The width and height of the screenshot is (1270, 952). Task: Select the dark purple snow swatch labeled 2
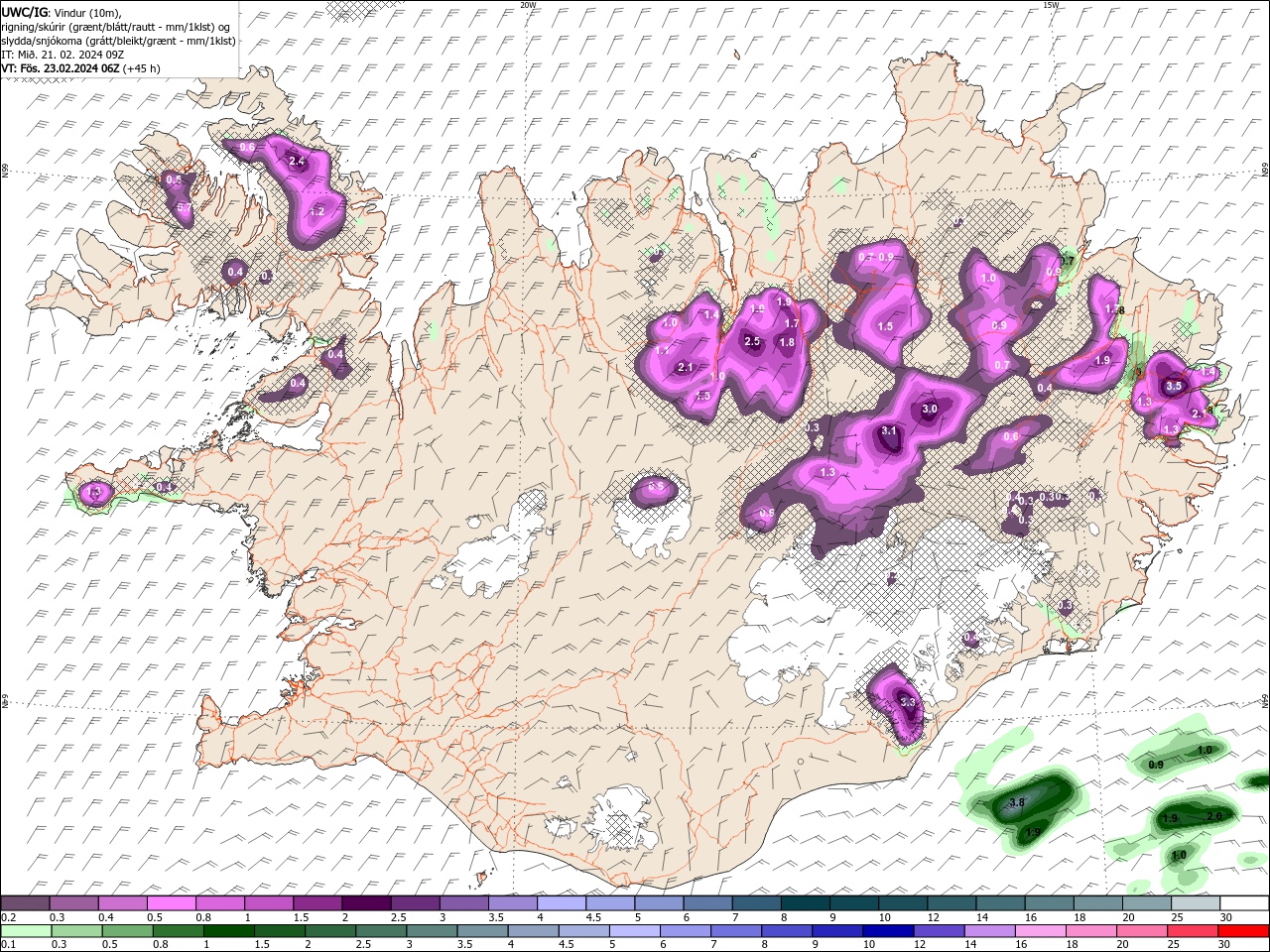[x=366, y=903]
